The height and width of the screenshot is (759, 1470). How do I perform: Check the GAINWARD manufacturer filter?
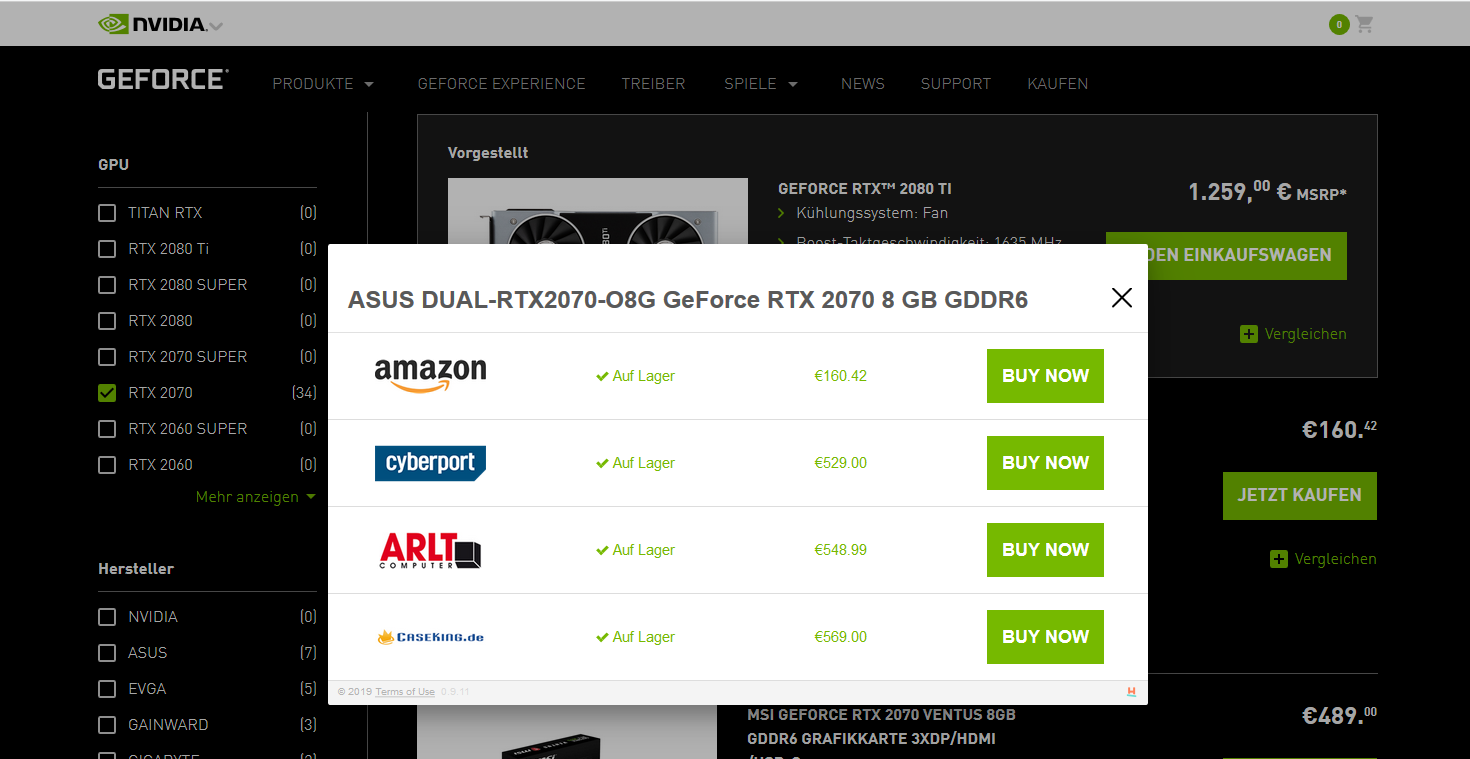(x=107, y=725)
